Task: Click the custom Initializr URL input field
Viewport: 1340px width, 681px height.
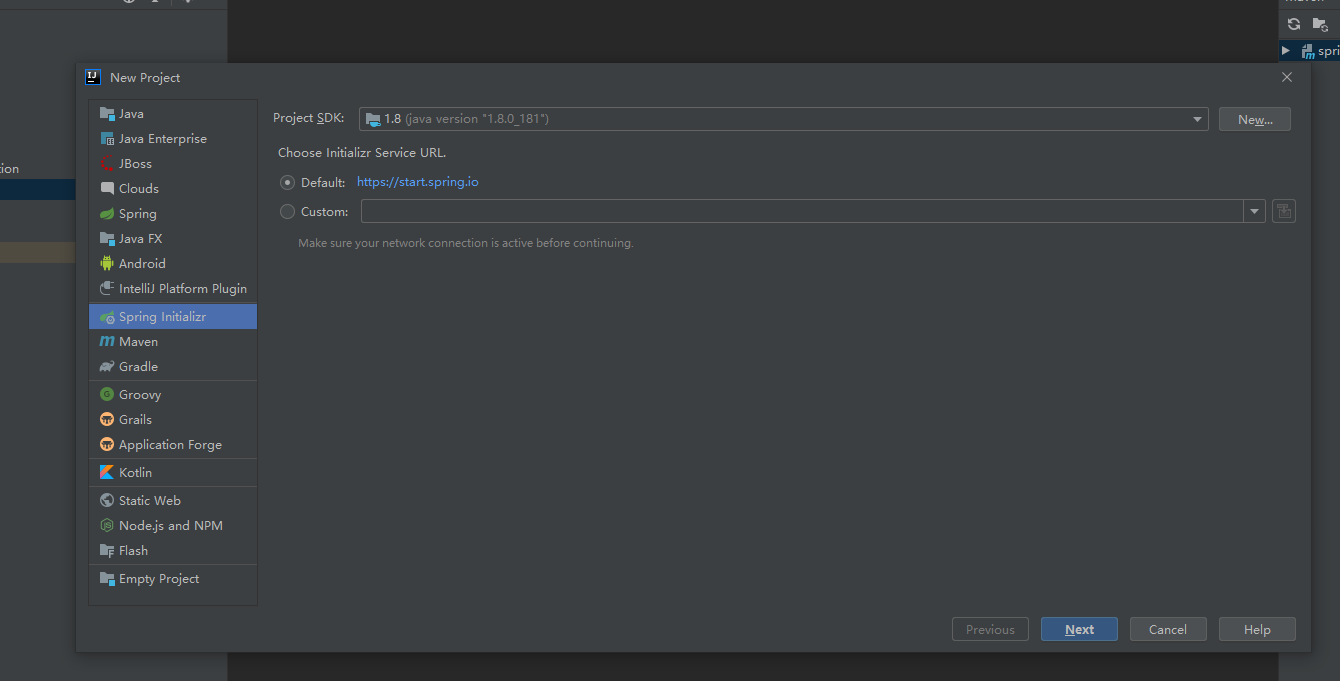Action: click(802, 212)
